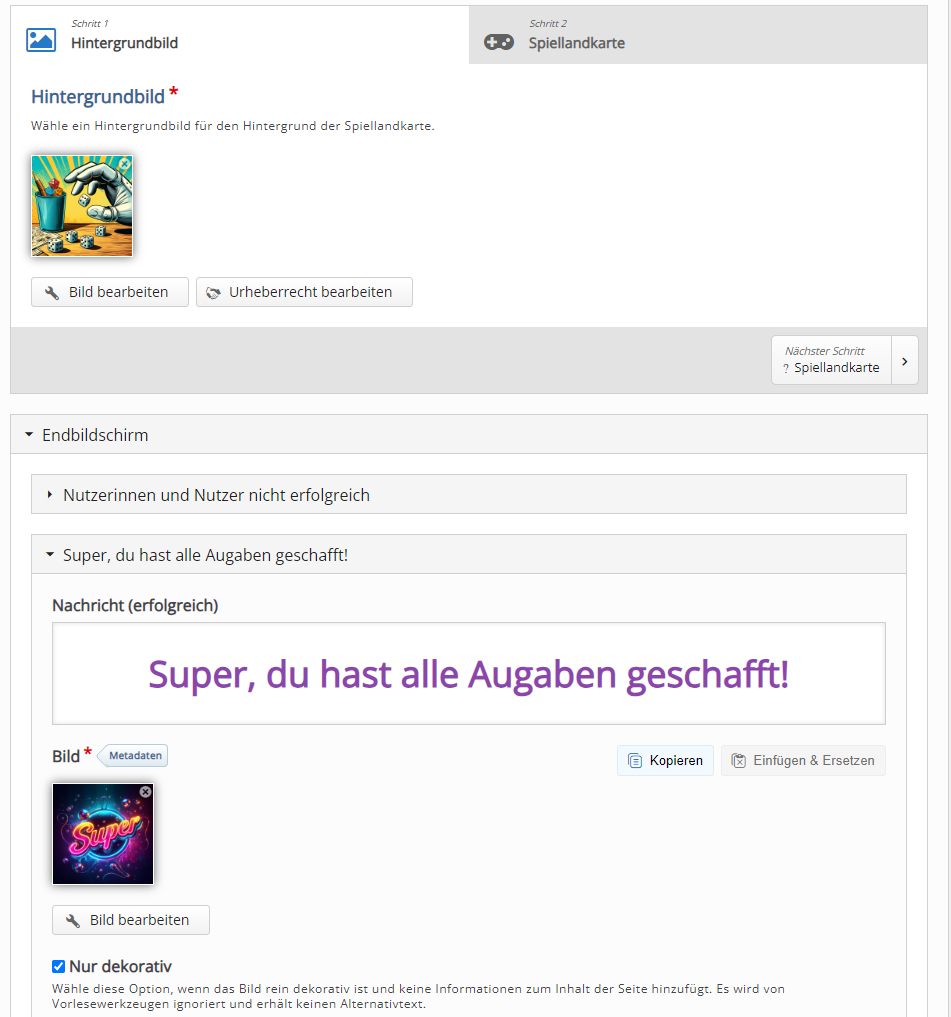The image size is (951, 1017).
Task: Click the paste icon in Einfügen & Ersetzen
Action: tap(738, 761)
